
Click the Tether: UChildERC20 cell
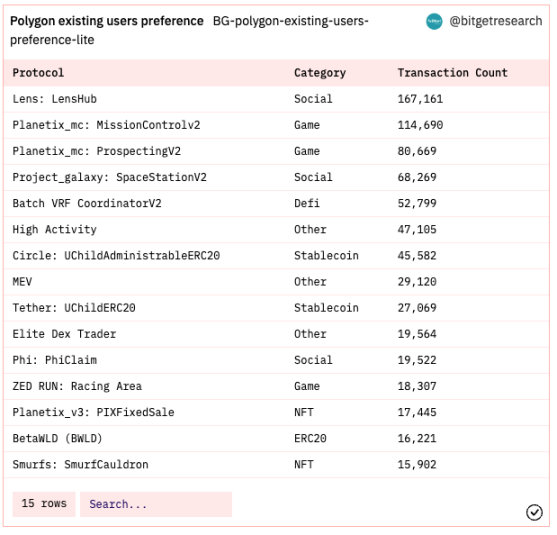pyautogui.click(x=75, y=310)
